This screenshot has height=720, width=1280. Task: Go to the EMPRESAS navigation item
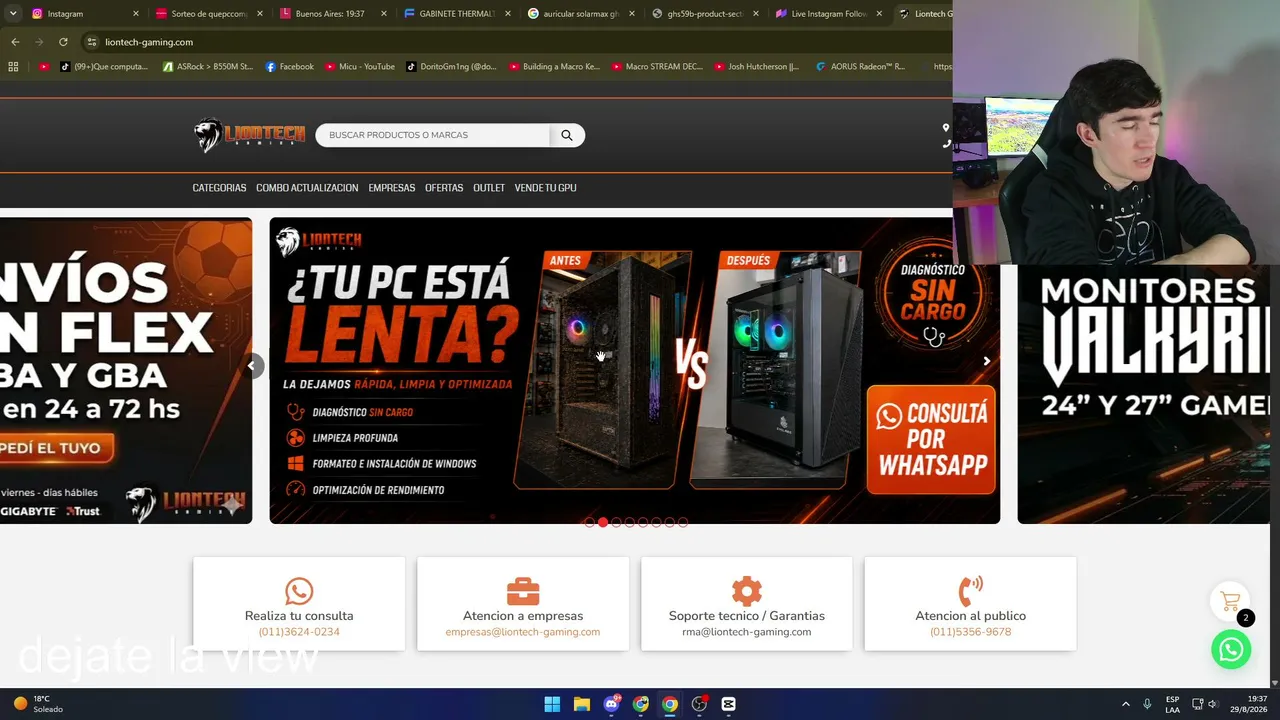click(x=392, y=188)
